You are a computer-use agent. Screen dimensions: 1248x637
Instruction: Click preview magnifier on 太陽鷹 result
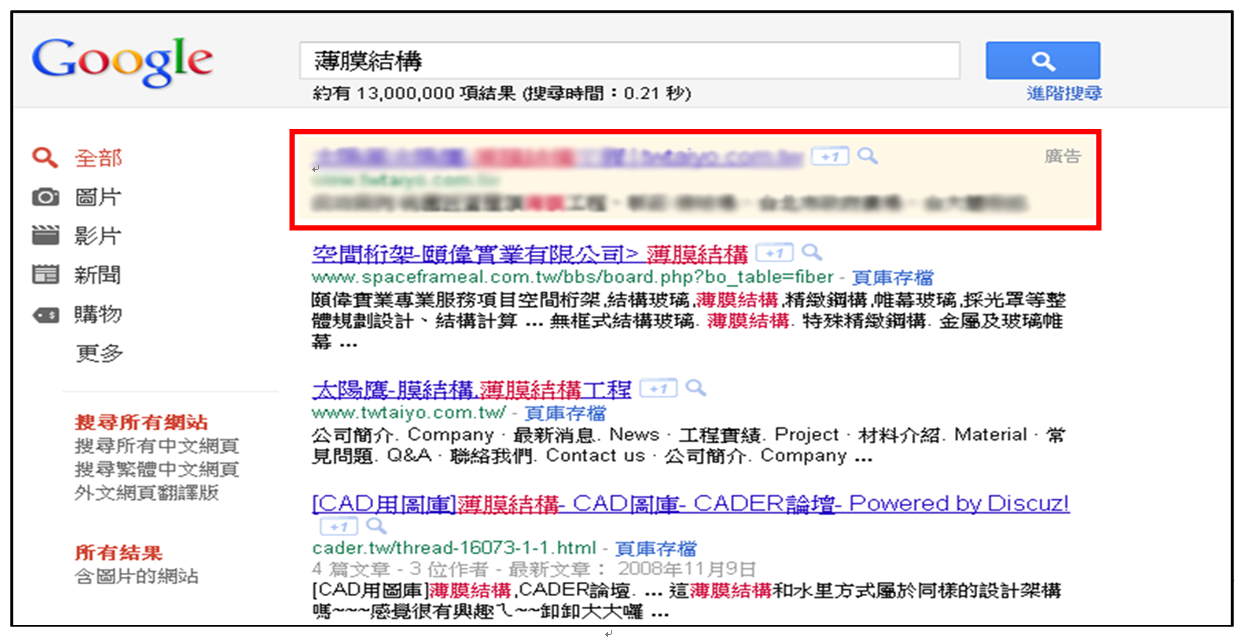click(x=696, y=389)
